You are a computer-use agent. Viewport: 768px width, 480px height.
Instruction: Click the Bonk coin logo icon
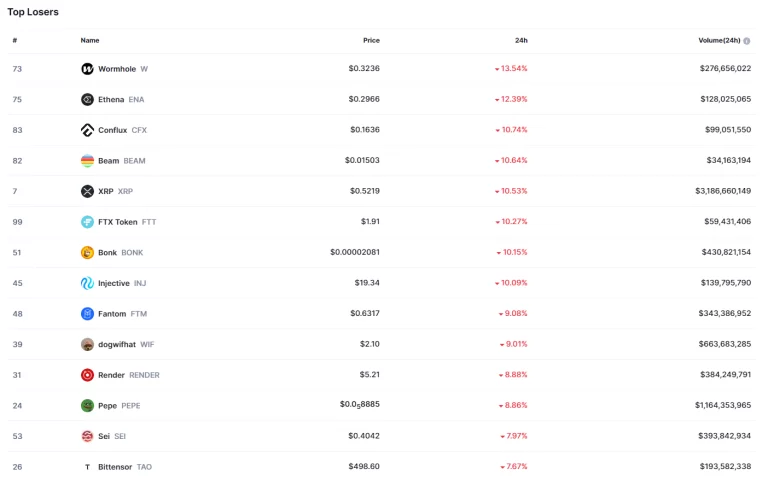pyautogui.click(x=87, y=253)
